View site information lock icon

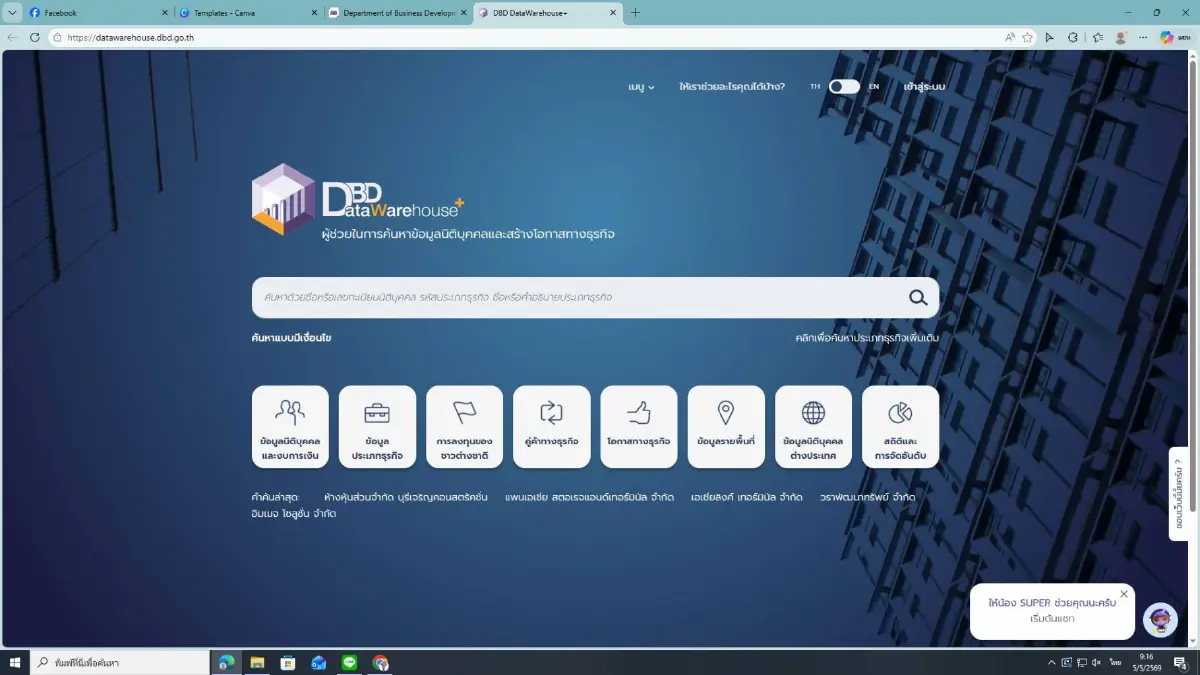(57, 37)
